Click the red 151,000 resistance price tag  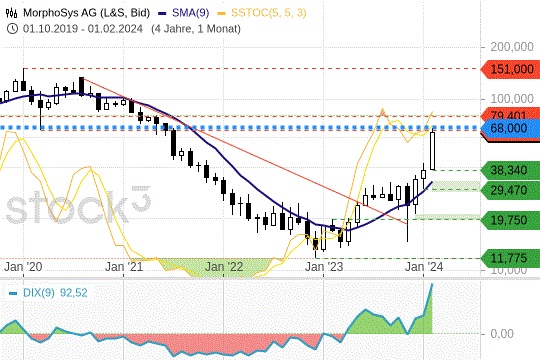click(x=510, y=69)
